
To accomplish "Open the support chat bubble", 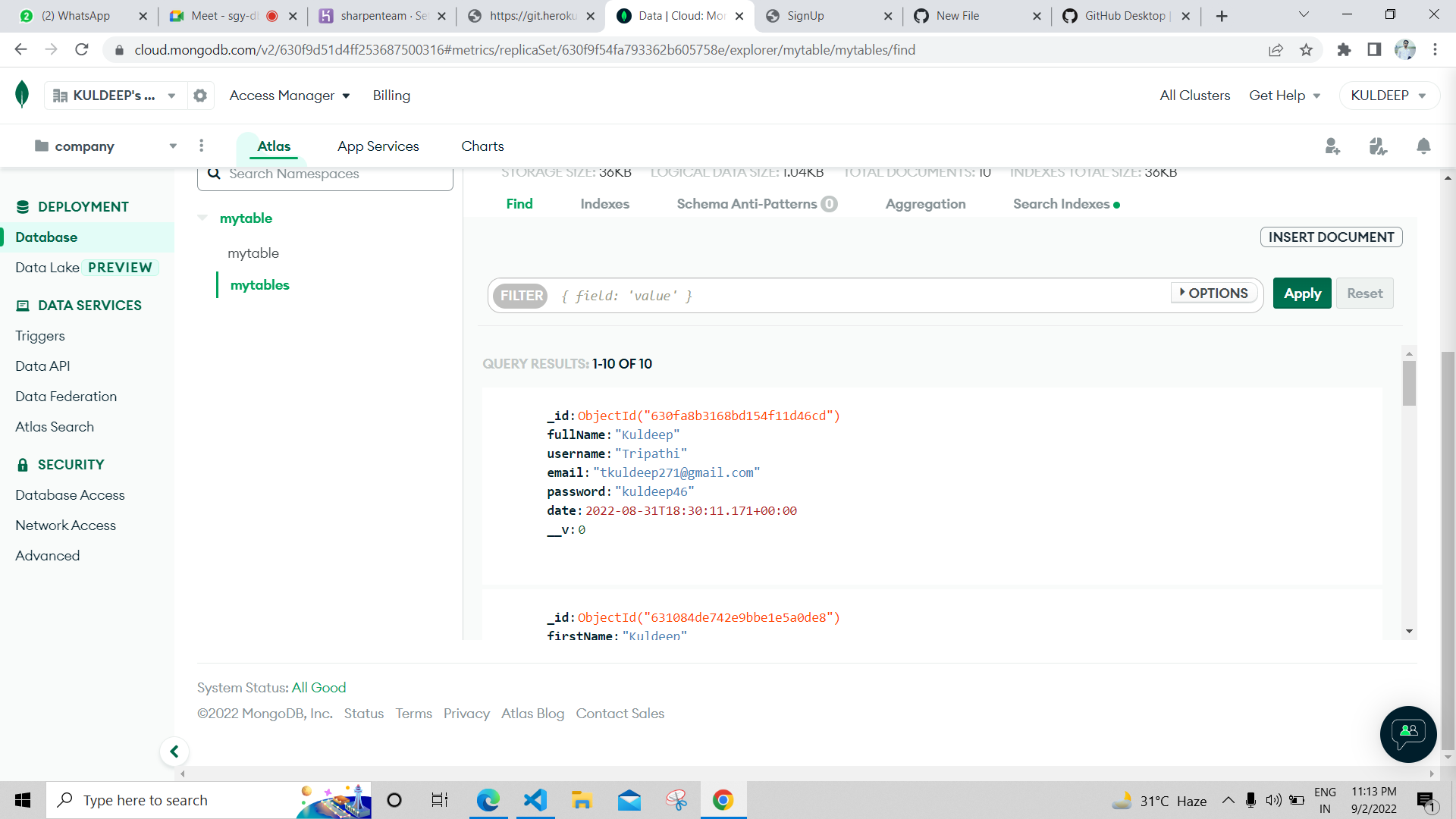I will pyautogui.click(x=1407, y=734).
